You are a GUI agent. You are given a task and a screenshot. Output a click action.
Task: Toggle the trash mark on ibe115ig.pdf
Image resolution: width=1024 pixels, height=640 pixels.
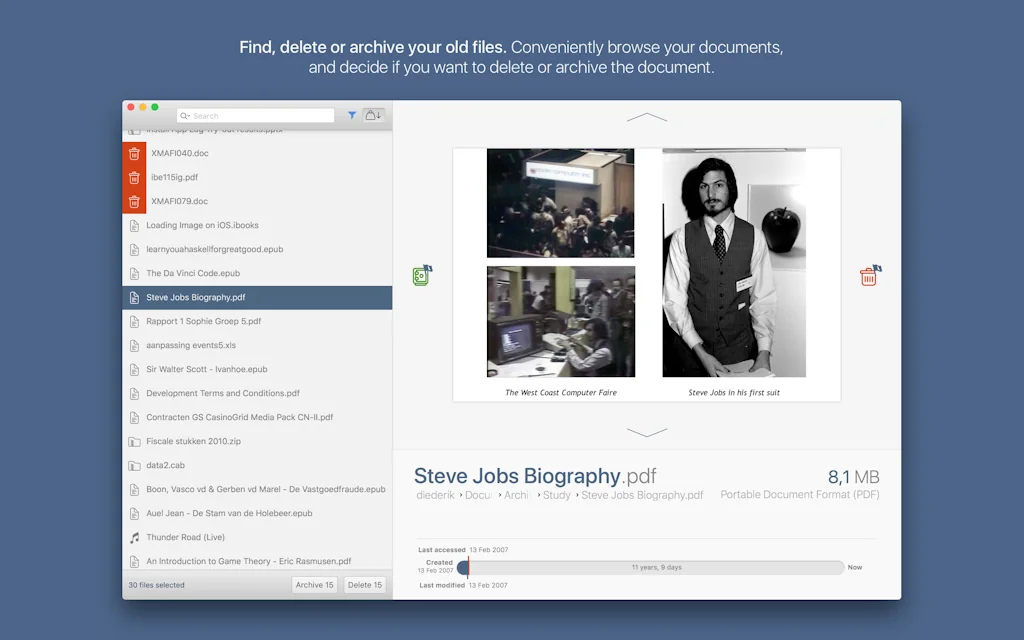[134, 178]
